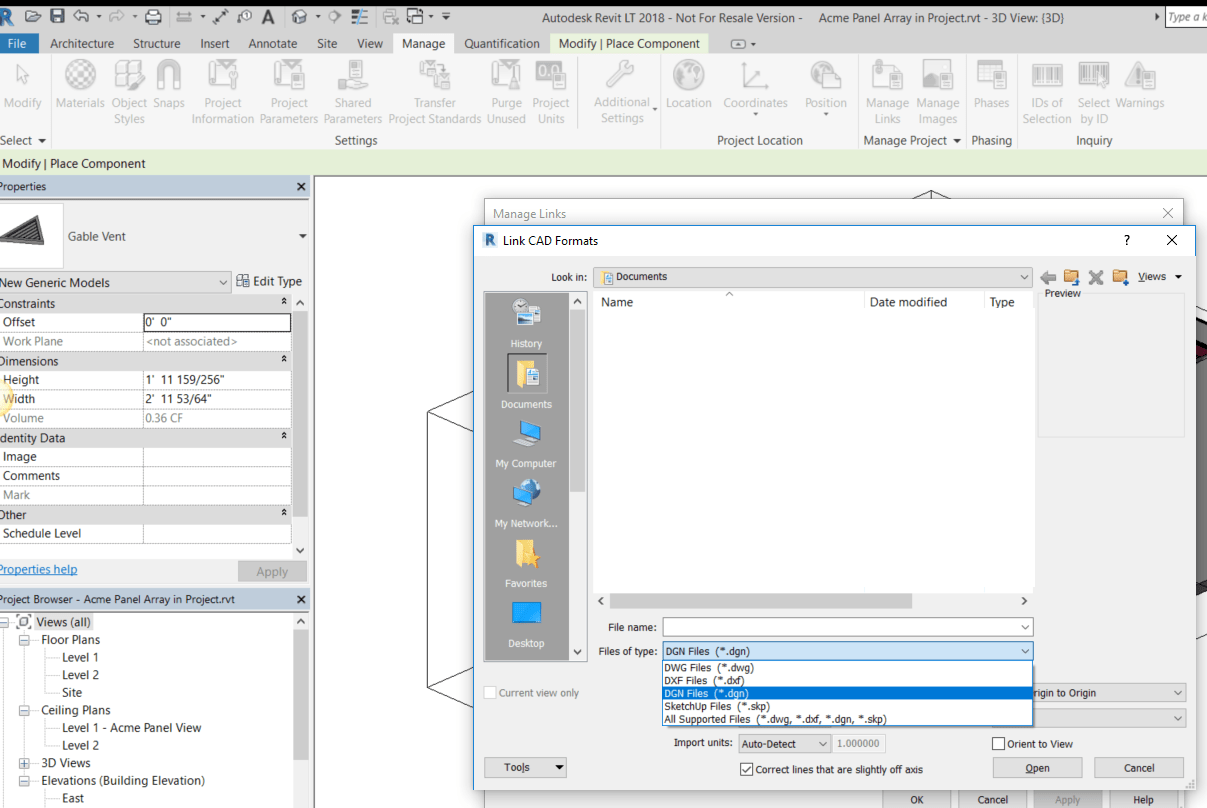Open the Properties help link
This screenshot has height=808, width=1207.
tap(38, 569)
